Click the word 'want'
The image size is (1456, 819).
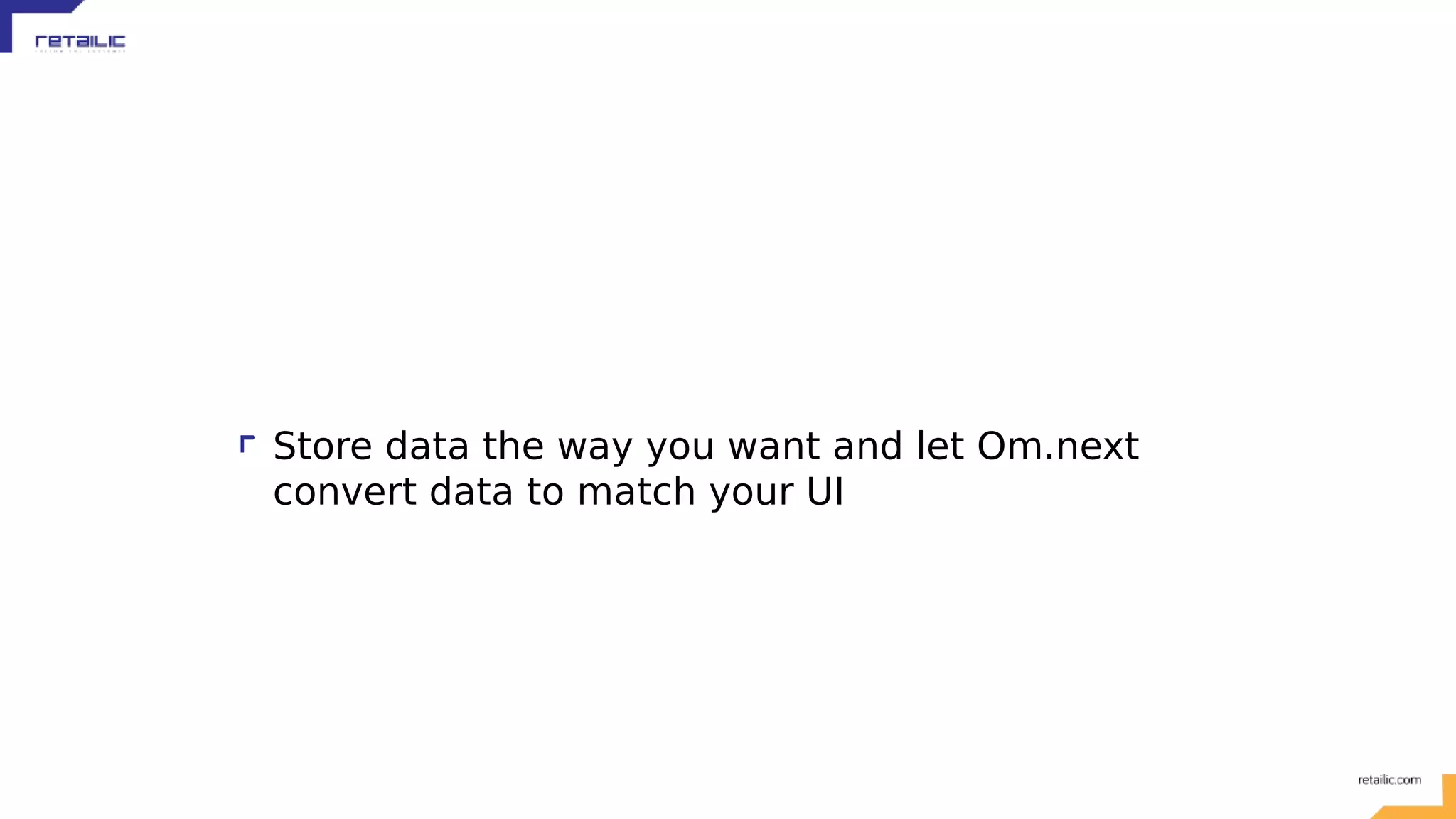click(x=773, y=448)
